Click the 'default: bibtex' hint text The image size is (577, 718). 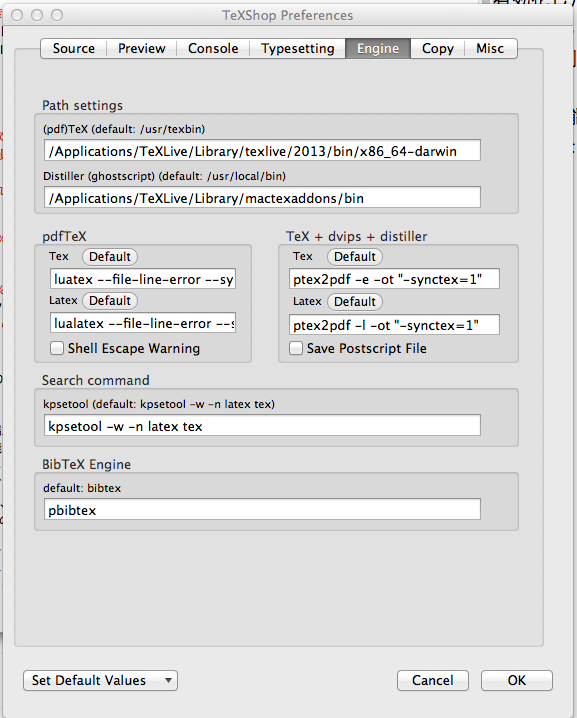[x=82, y=488]
